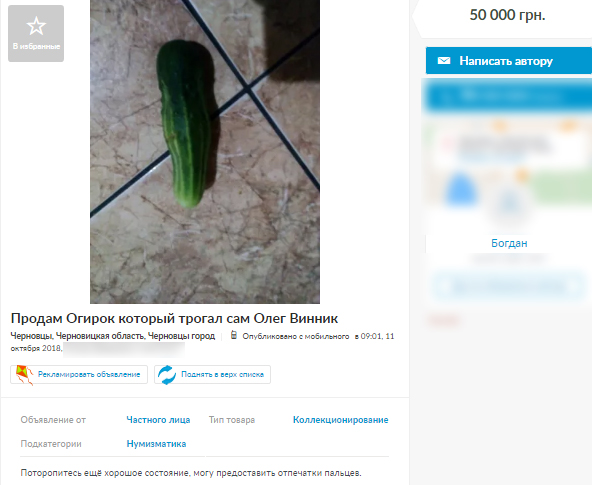Click the mobile phone published icon
The image size is (592, 485).
click(x=234, y=335)
